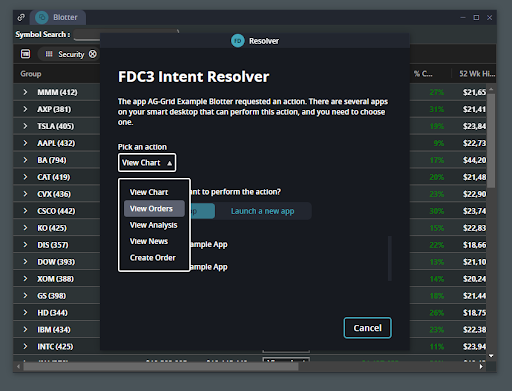Expand the XOM (388) group row

[25, 279]
